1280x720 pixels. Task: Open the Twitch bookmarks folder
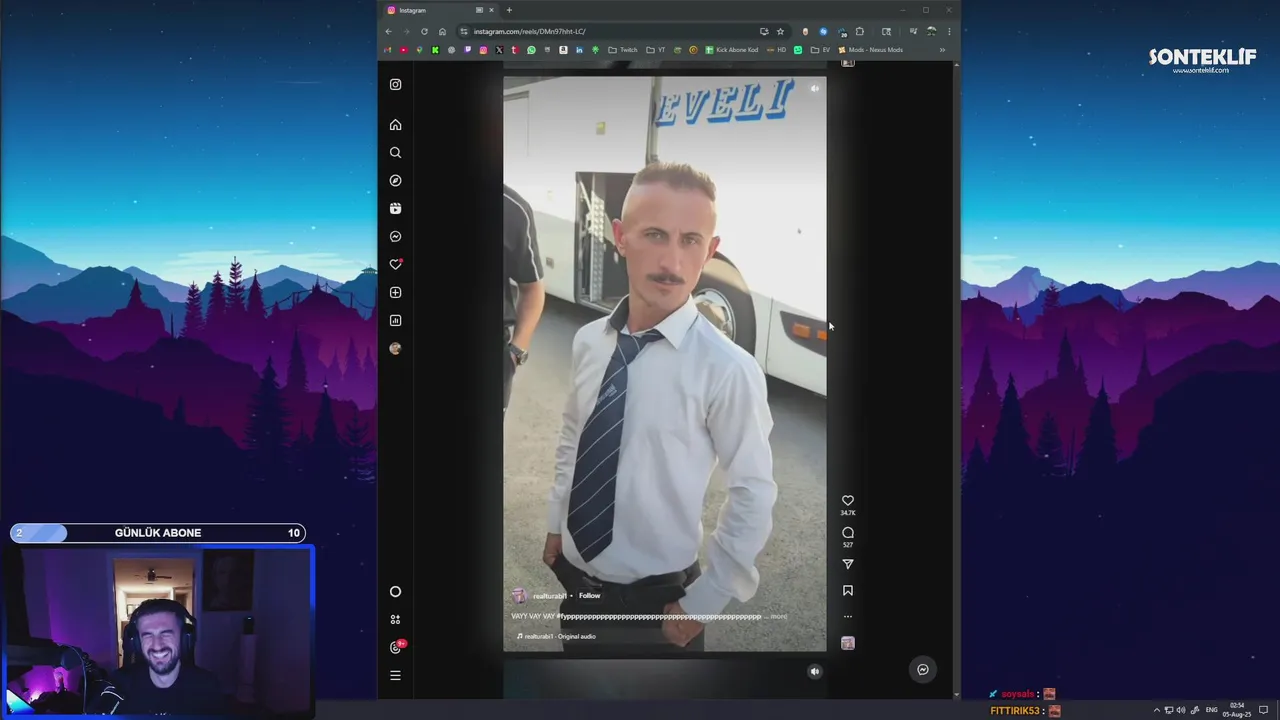pos(622,50)
